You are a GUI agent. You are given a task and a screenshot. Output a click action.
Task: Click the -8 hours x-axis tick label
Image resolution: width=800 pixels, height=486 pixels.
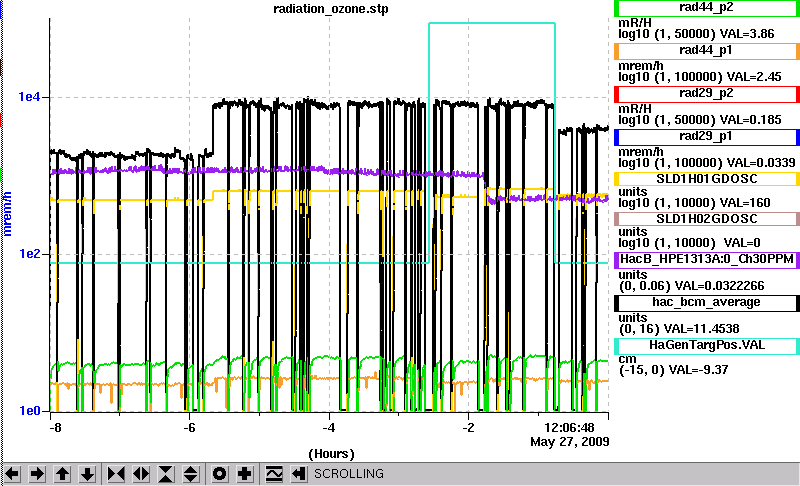[55, 428]
